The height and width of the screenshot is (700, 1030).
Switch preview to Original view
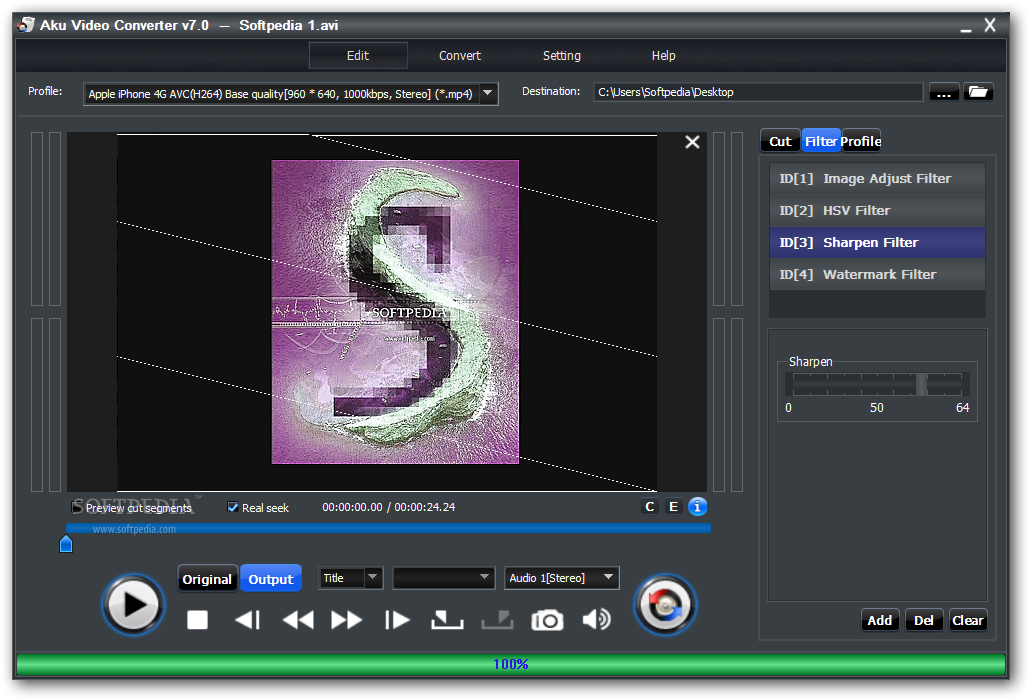pyautogui.click(x=207, y=579)
